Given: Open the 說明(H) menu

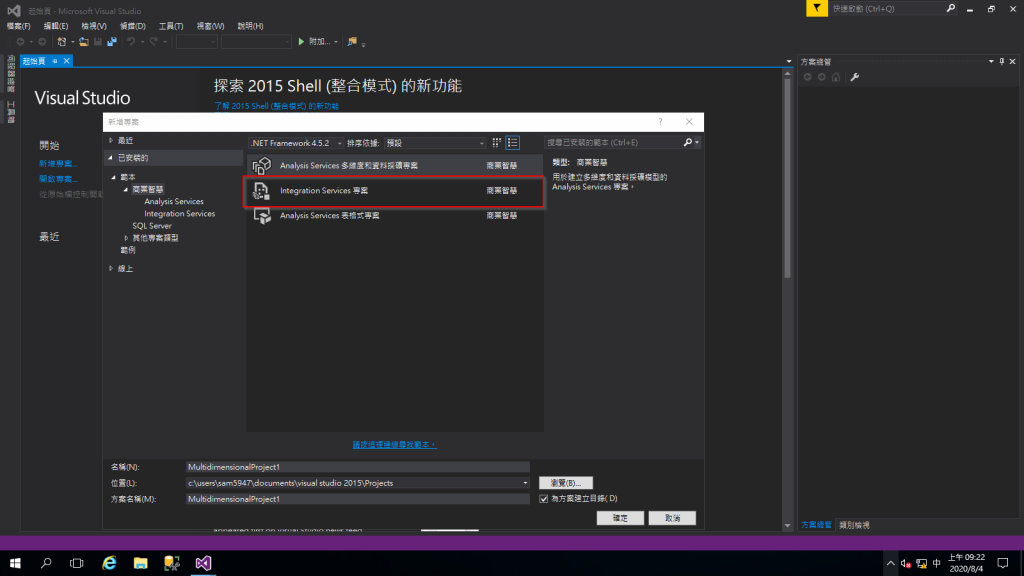Looking at the screenshot, I should coord(250,26).
